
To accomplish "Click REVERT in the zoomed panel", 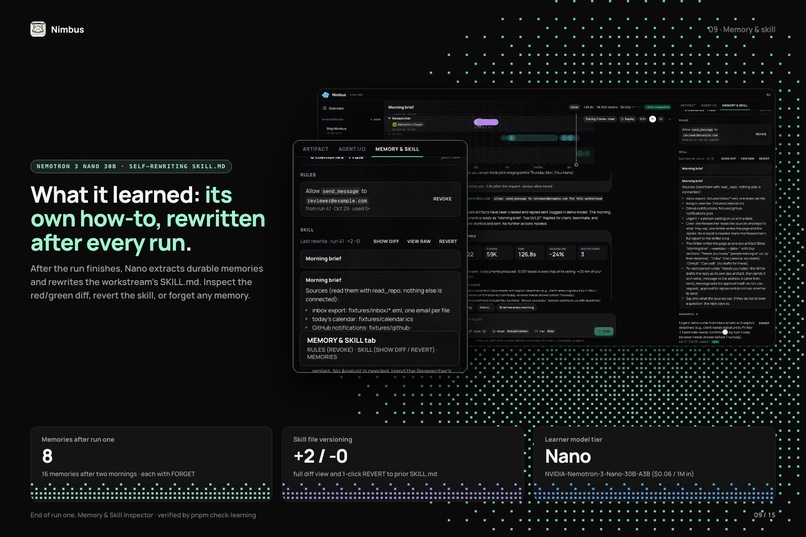I will coord(448,241).
